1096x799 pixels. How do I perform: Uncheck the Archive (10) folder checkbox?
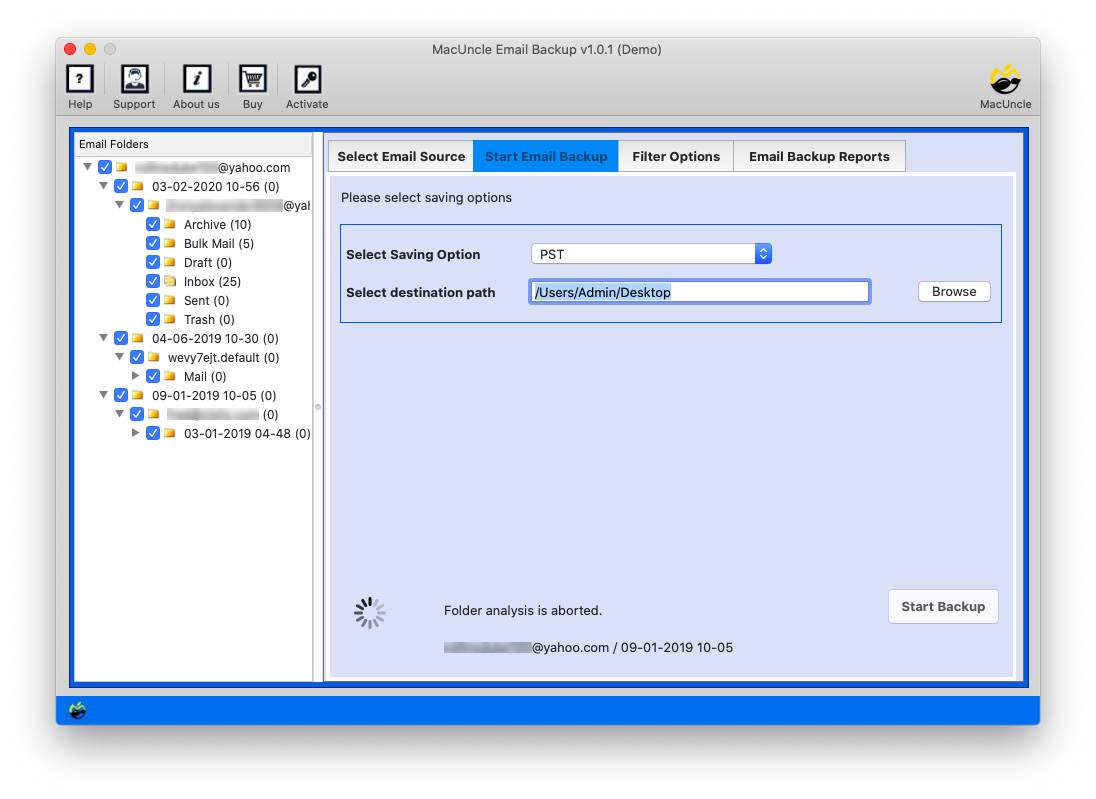coord(153,224)
